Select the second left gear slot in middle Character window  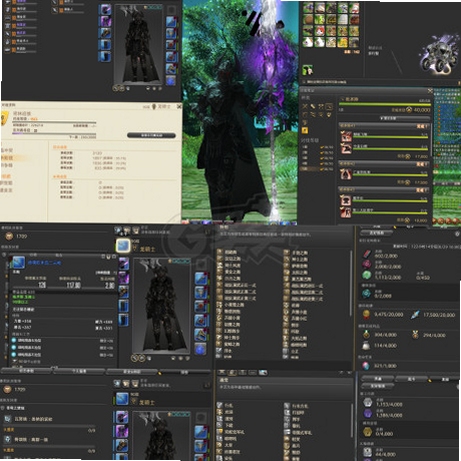pyautogui.click(x=124, y=277)
